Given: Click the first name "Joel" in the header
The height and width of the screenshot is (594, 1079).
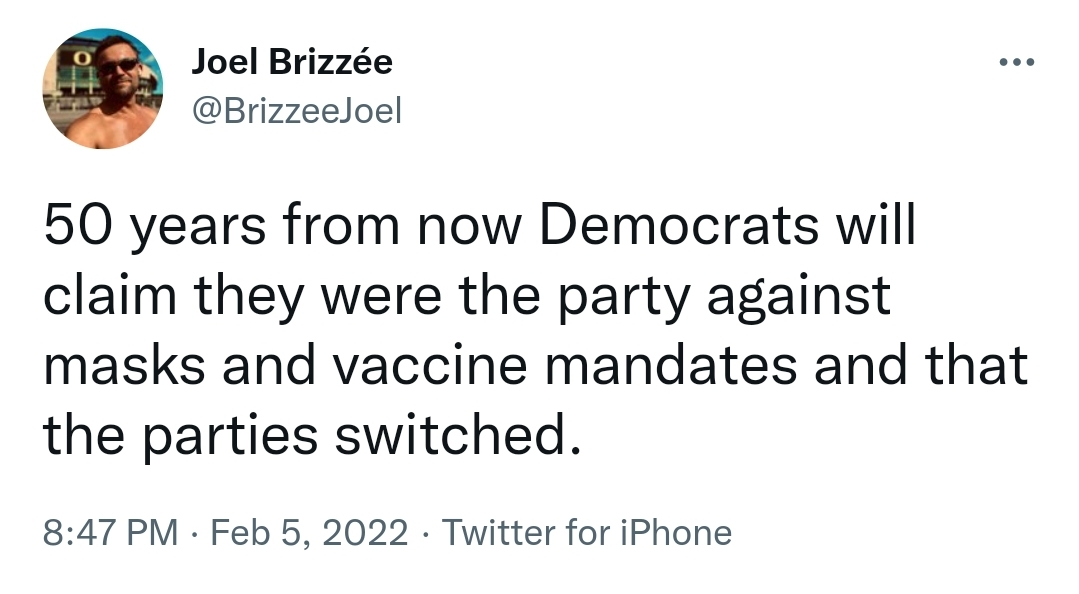Looking at the screenshot, I should (224, 62).
